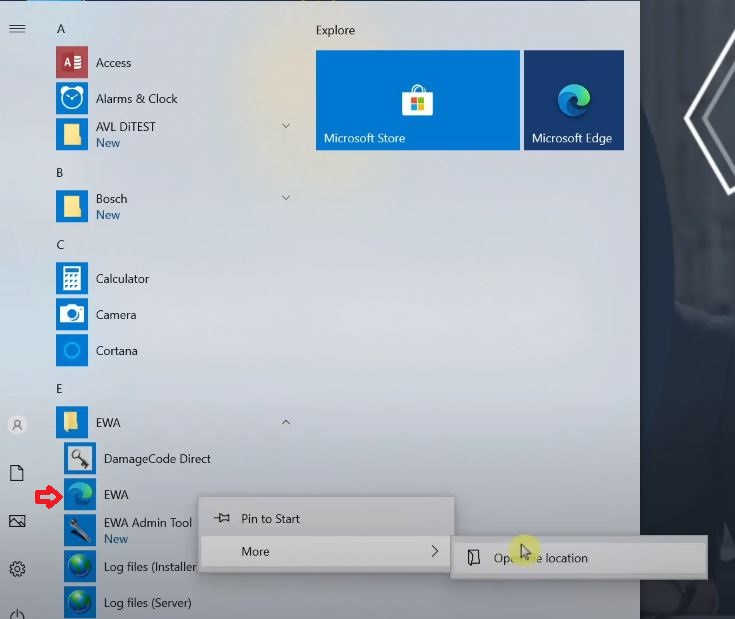
Task: Open the Calculator app icon
Action: point(72,278)
